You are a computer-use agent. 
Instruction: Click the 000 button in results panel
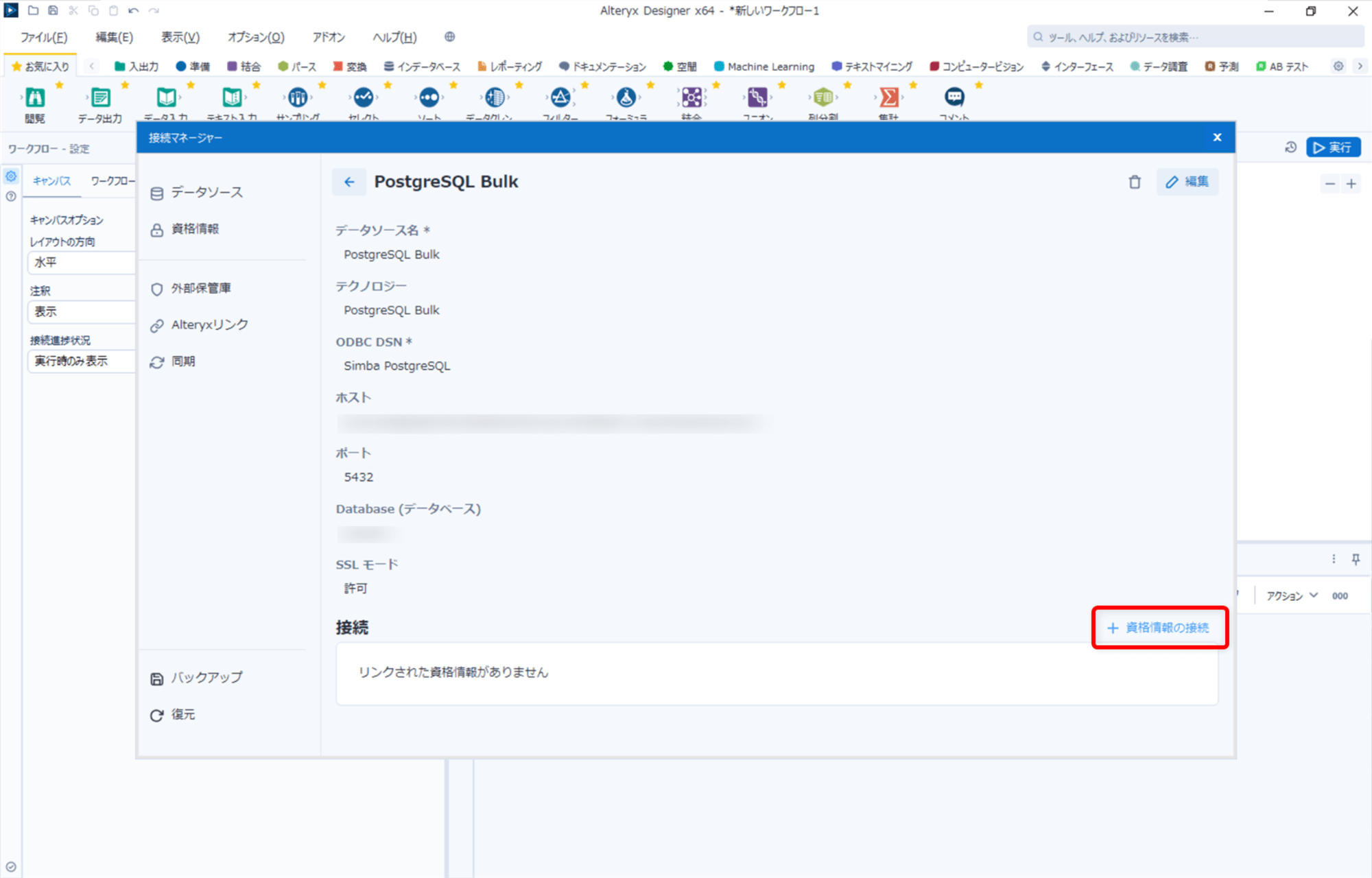point(1340,596)
